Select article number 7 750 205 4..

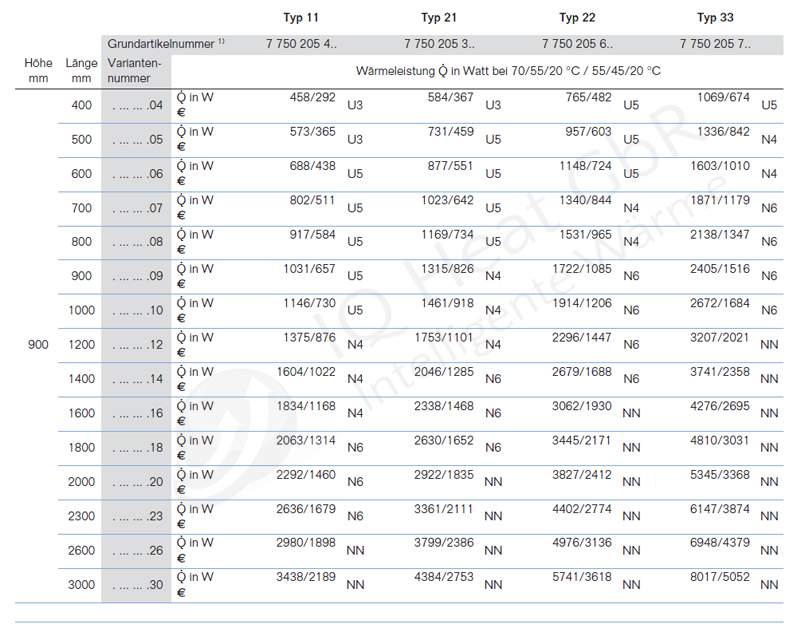(x=301, y=45)
